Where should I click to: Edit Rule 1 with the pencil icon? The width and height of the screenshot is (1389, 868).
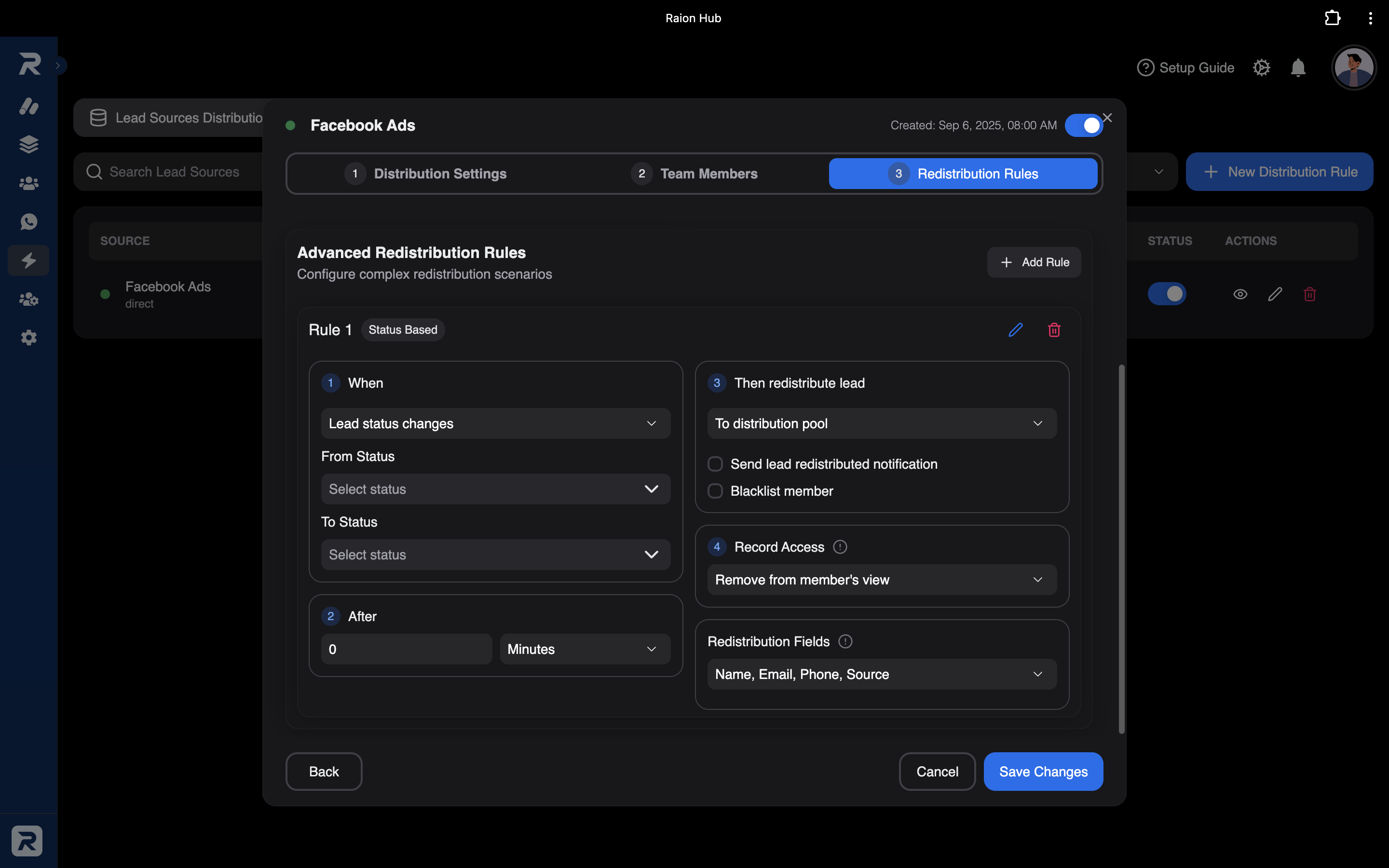1015,329
